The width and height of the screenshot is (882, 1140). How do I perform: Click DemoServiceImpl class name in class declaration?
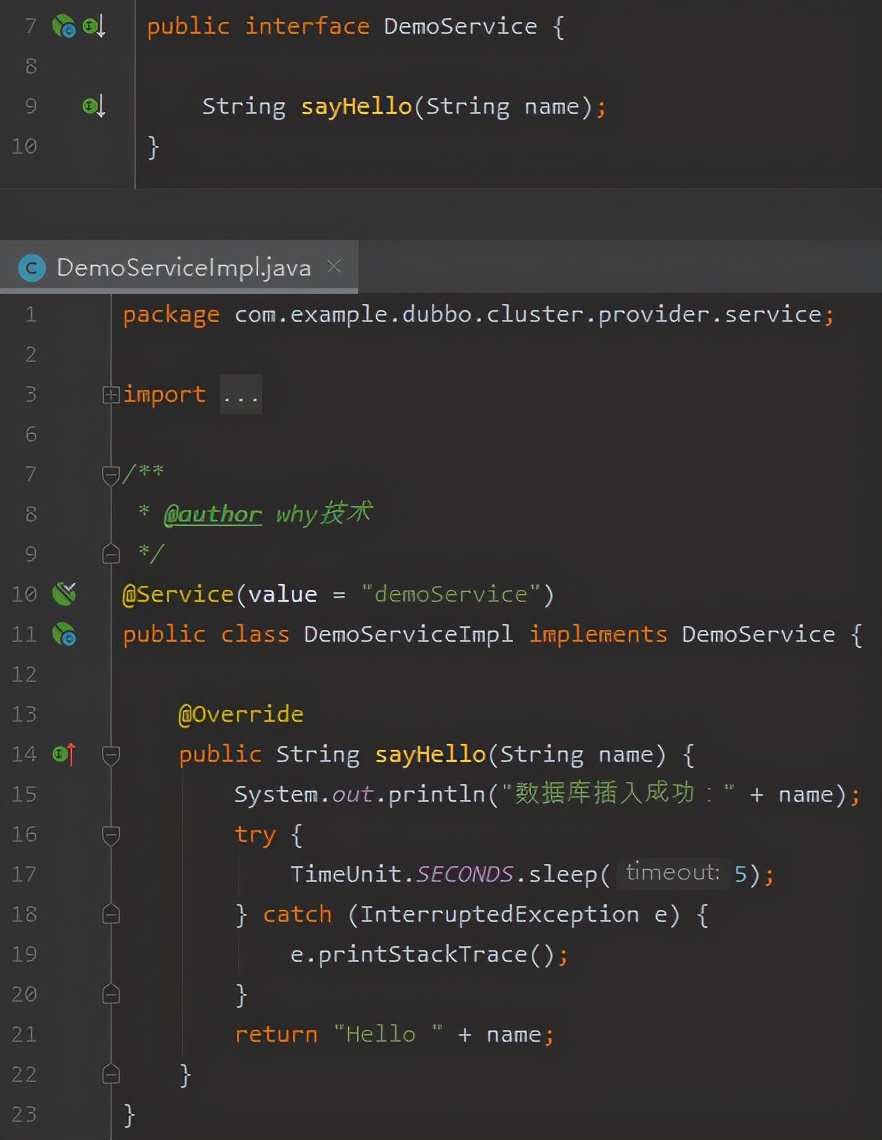(408, 635)
